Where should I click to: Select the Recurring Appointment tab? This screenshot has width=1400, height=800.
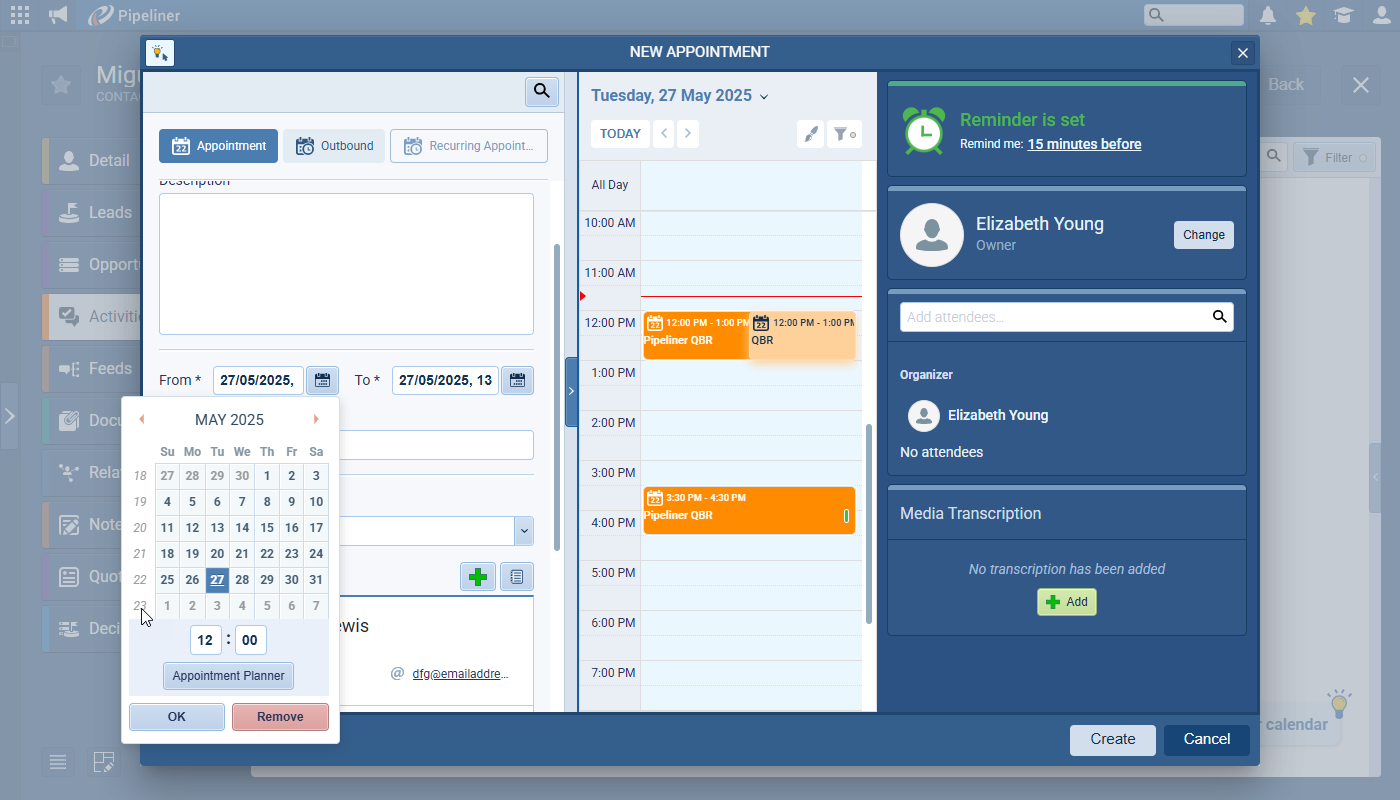point(469,146)
